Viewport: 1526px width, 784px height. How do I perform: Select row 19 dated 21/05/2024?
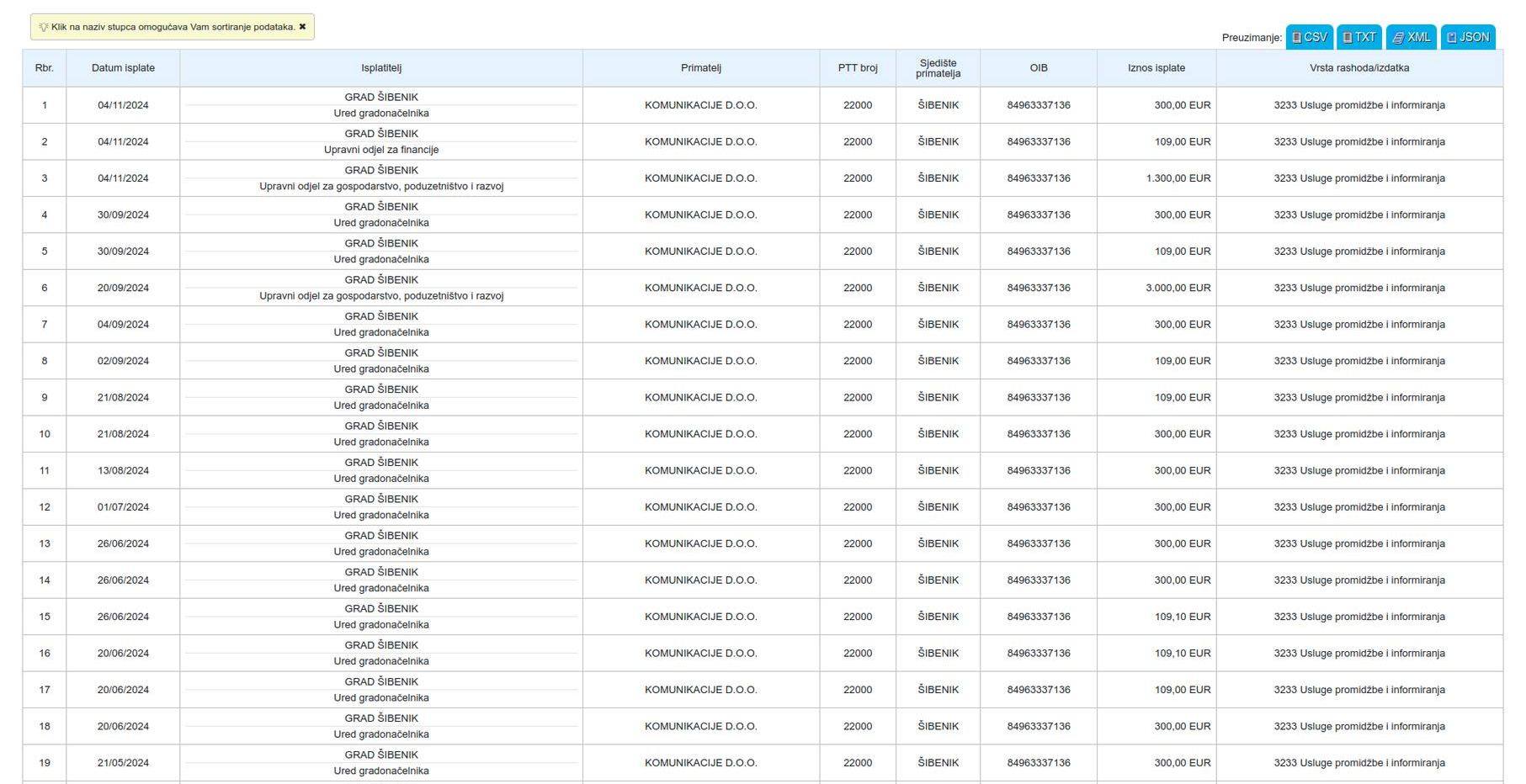(123, 763)
